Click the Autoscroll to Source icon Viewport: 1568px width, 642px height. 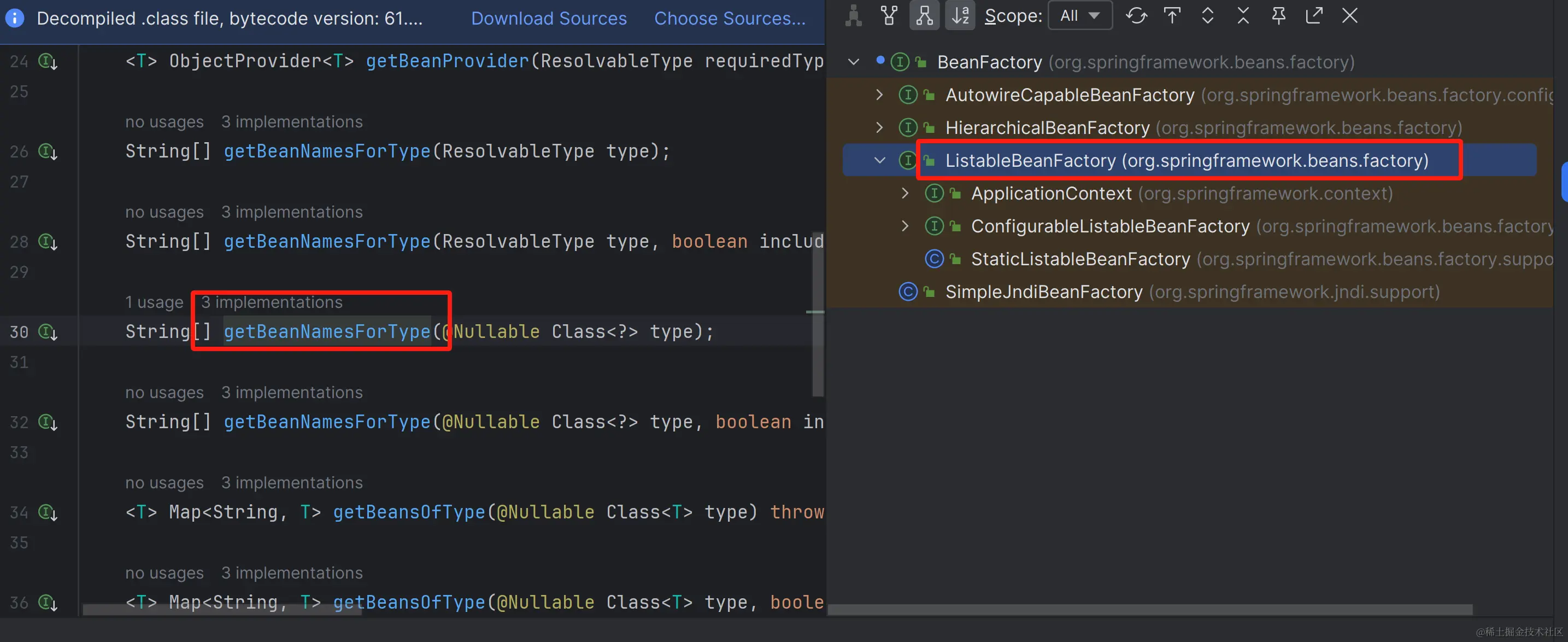pyautogui.click(x=1172, y=15)
